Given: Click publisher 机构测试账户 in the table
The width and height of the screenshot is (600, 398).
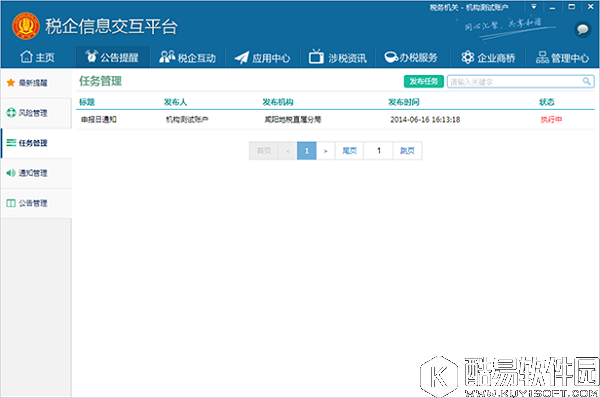Looking at the screenshot, I should 187,120.
